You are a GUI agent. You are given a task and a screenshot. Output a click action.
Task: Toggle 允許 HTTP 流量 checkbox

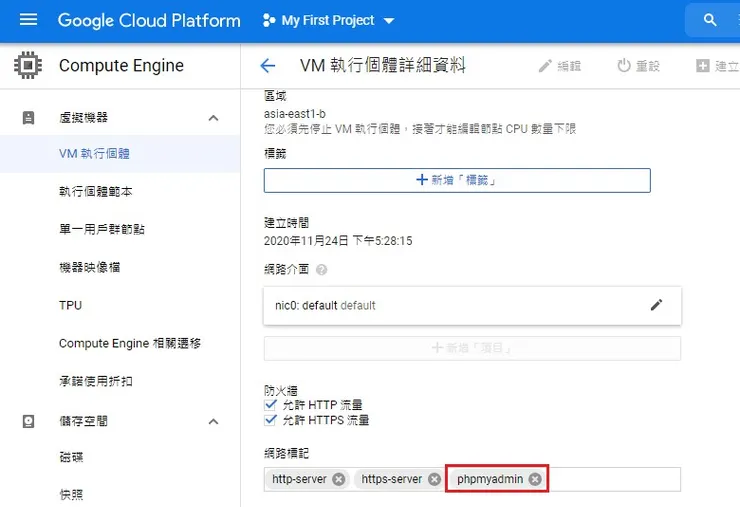click(x=270, y=405)
